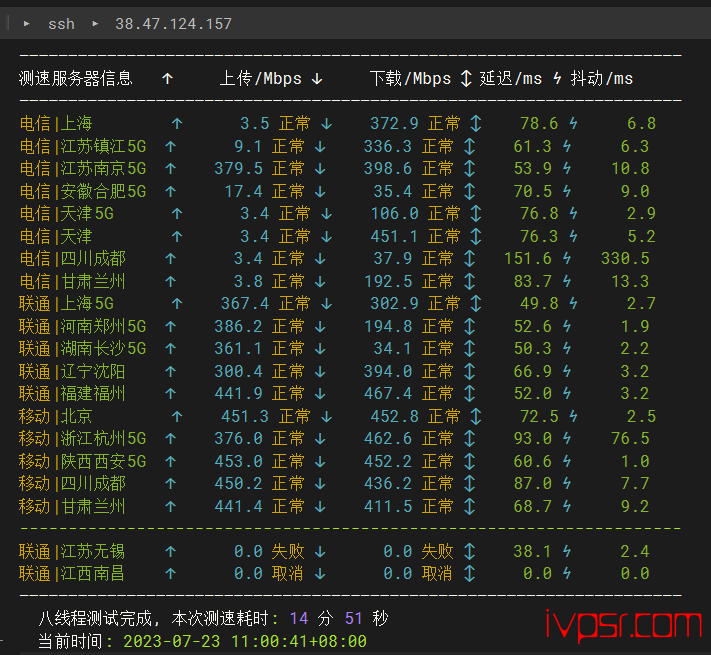Click the arrow before ssh in the title bar
Screen dimensions: 711x655
[26, 24]
